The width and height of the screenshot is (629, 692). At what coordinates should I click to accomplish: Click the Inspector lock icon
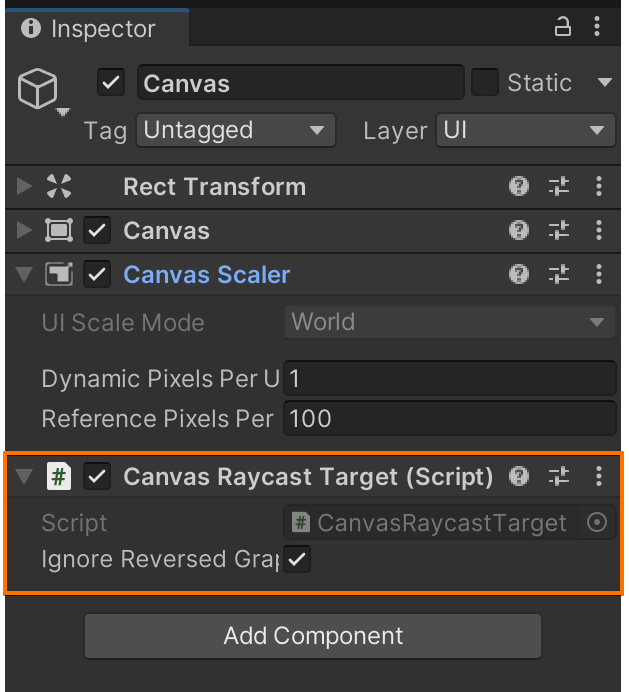[563, 29]
